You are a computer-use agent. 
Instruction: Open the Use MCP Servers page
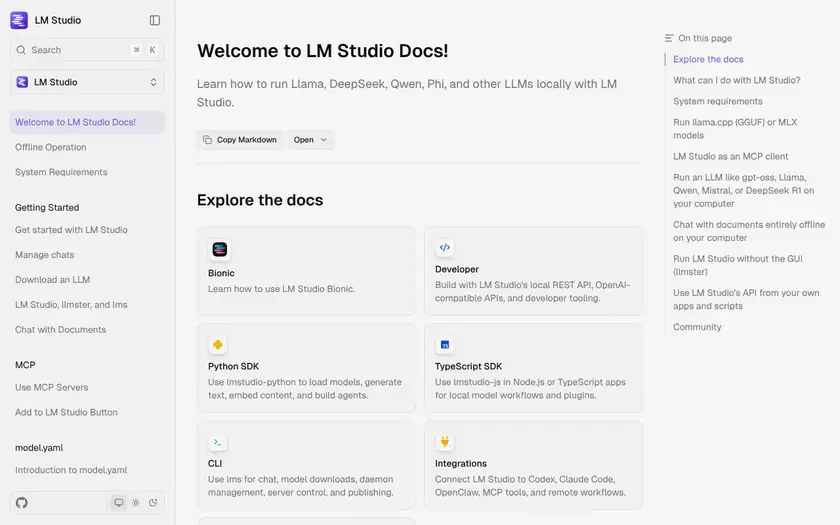tap(51, 387)
